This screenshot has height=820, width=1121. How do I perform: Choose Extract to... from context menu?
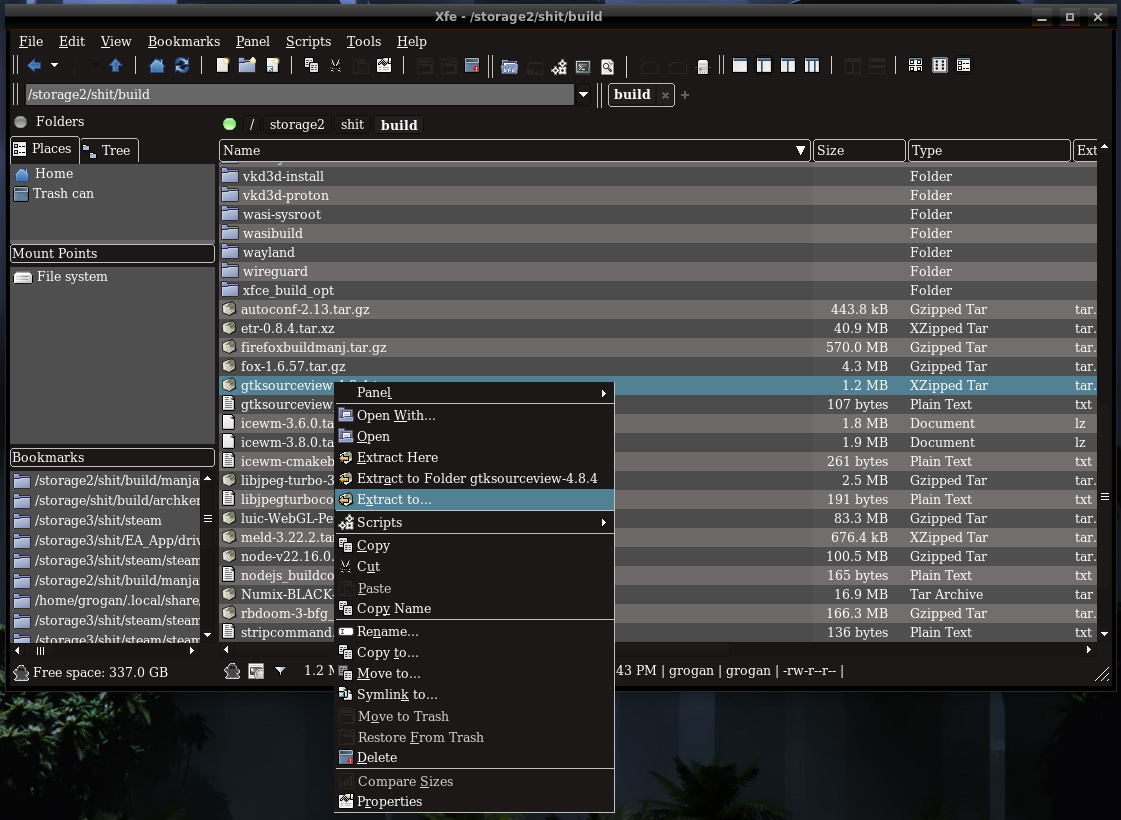[x=475, y=500]
